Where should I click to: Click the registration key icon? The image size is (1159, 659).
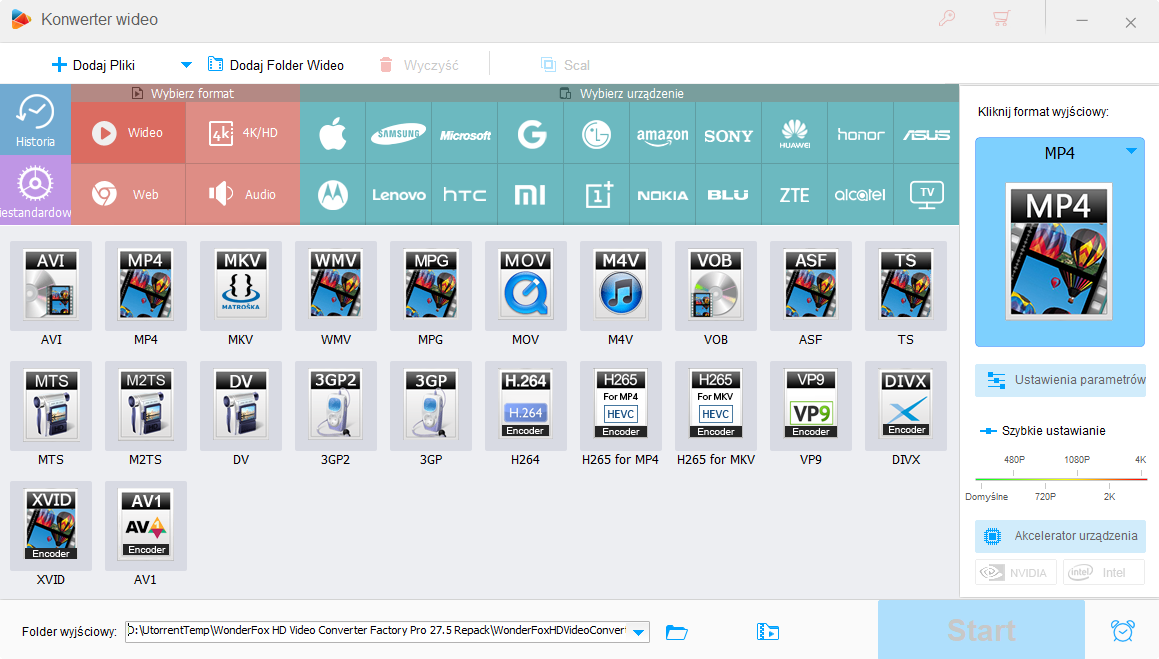point(947,18)
